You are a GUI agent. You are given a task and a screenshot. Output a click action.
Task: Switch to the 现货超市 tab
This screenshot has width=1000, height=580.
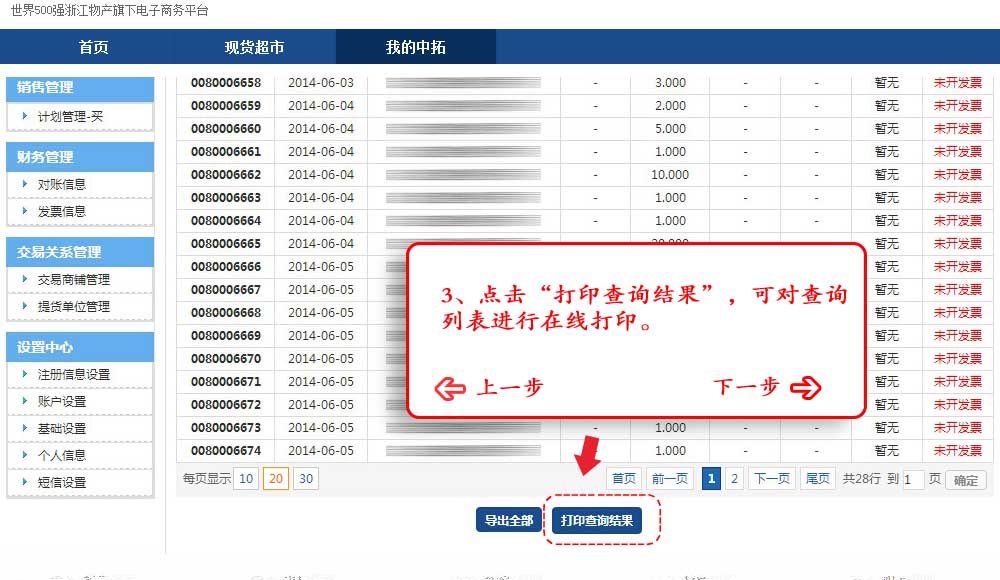[x=254, y=47]
